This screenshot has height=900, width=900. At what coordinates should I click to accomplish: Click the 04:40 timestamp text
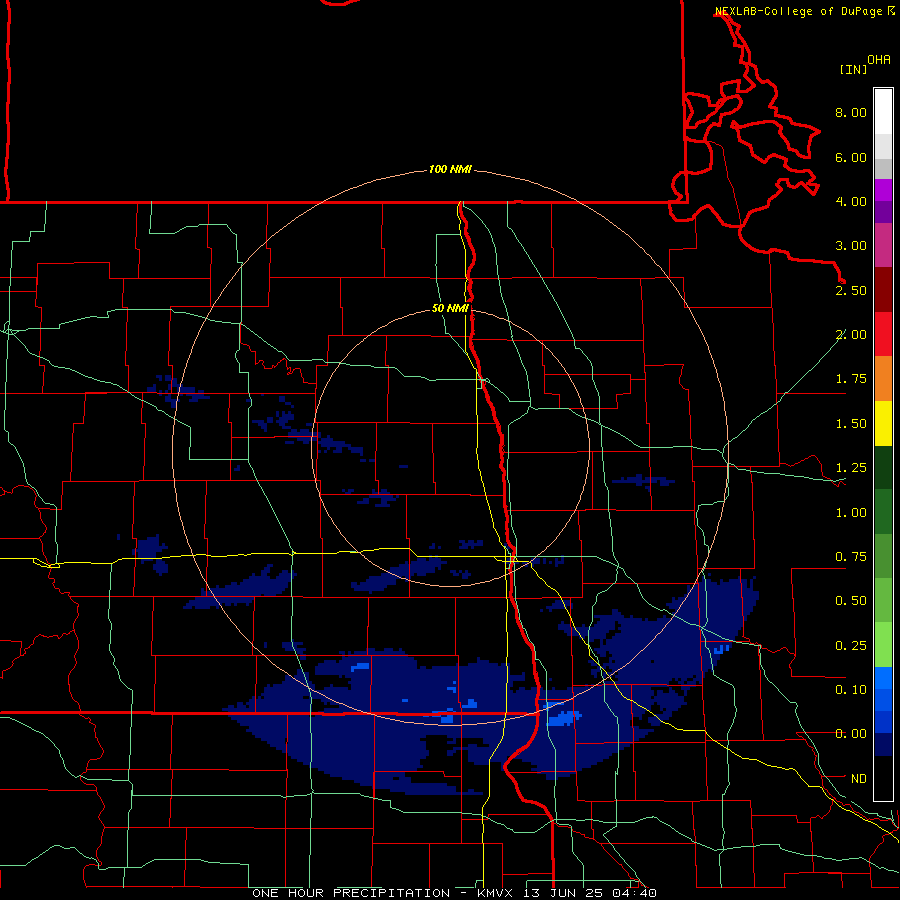pos(634,893)
